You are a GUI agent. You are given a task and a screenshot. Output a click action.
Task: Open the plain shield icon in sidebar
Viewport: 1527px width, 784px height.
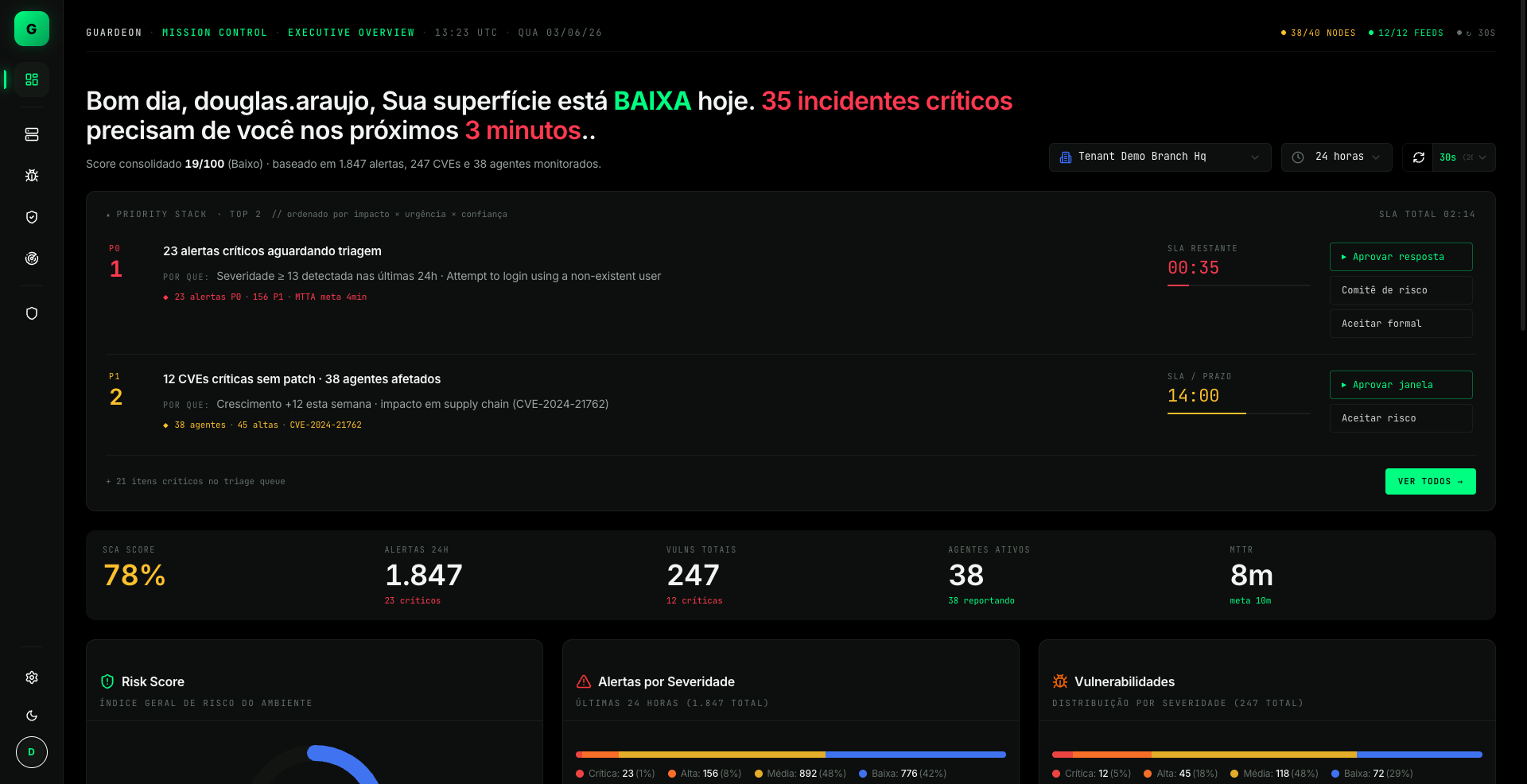point(32,313)
